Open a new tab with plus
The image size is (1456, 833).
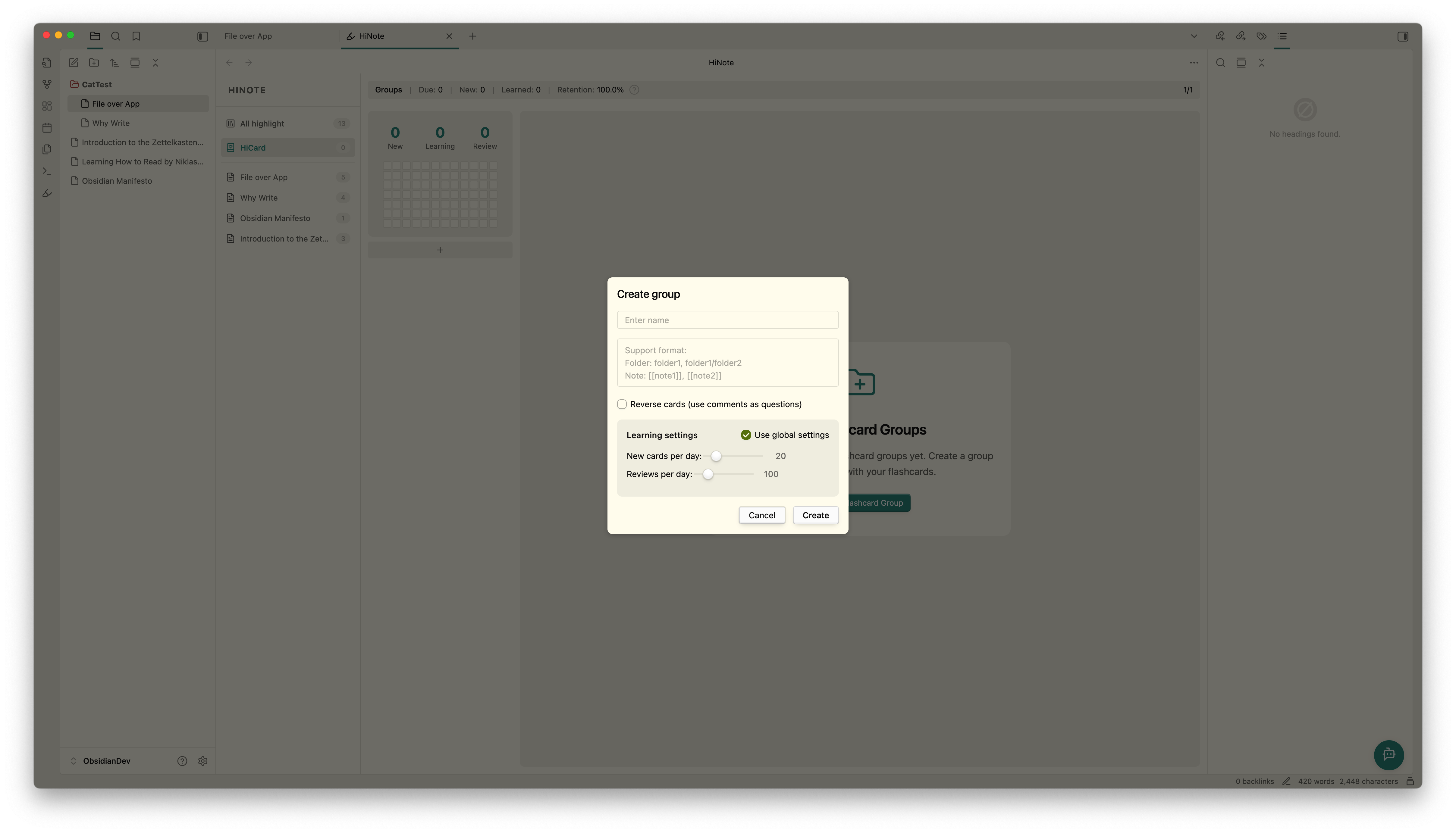click(x=473, y=36)
